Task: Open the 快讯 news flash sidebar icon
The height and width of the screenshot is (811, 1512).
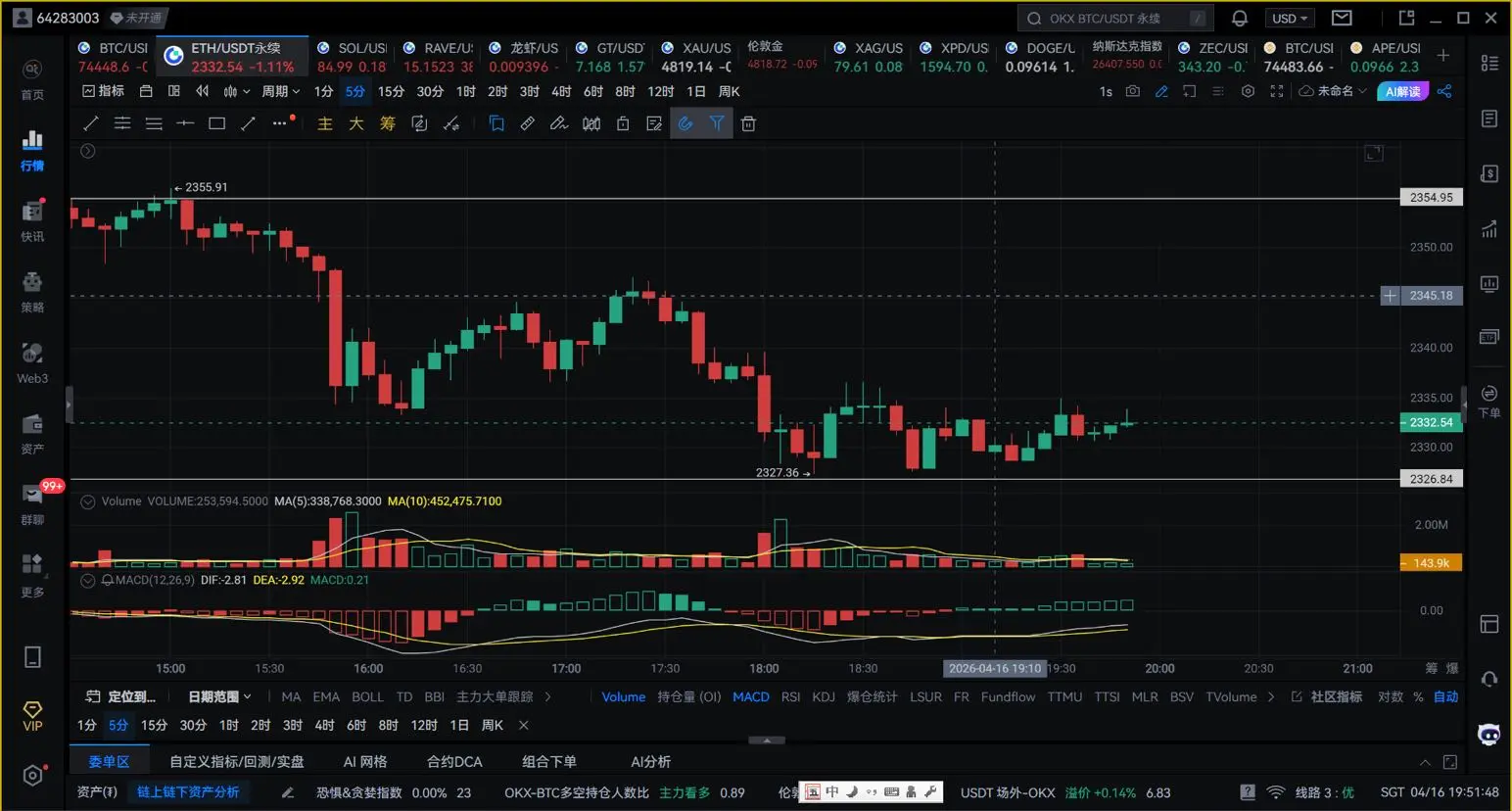Action: [x=32, y=220]
